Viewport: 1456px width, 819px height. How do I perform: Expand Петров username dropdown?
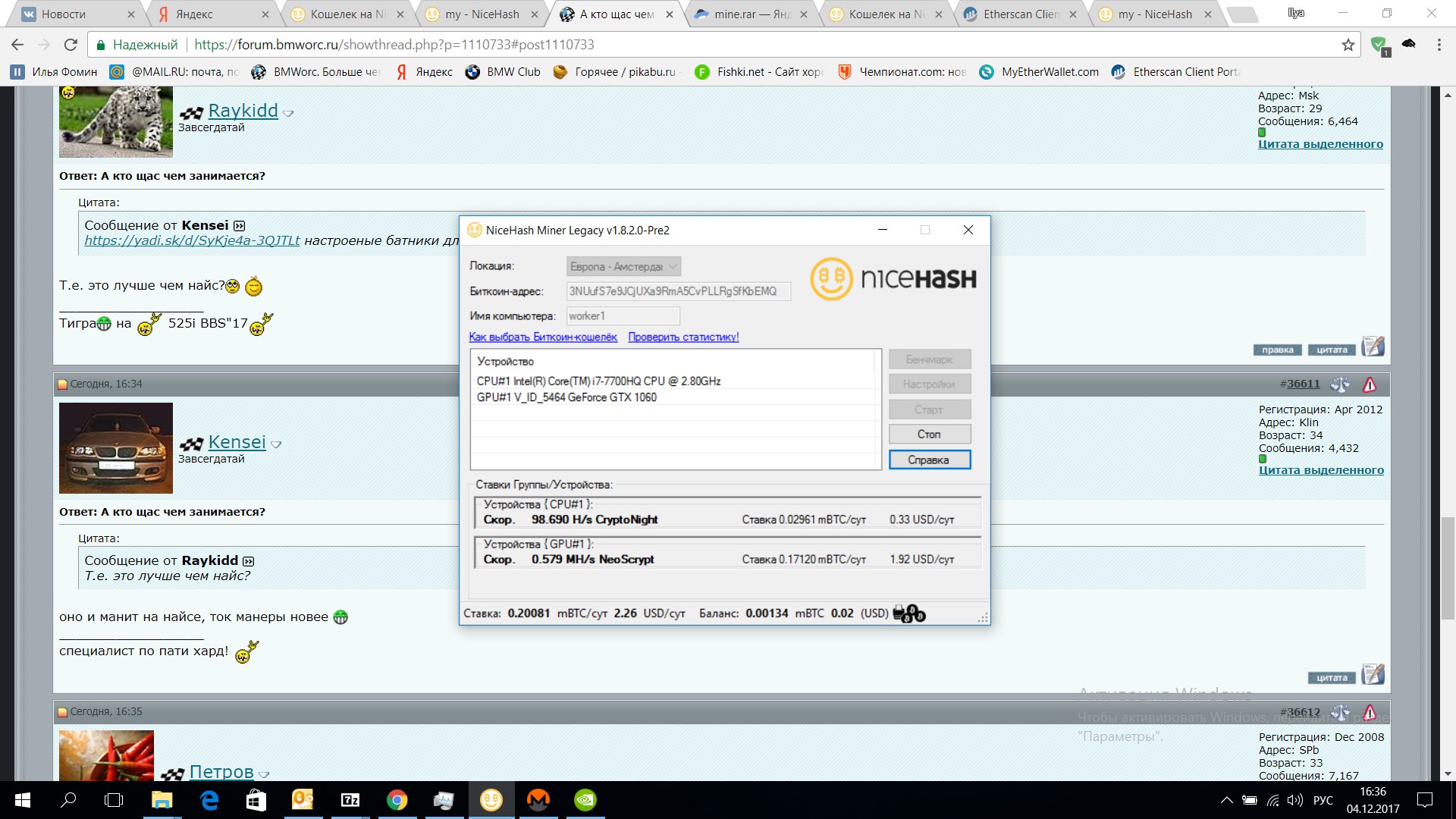264,774
